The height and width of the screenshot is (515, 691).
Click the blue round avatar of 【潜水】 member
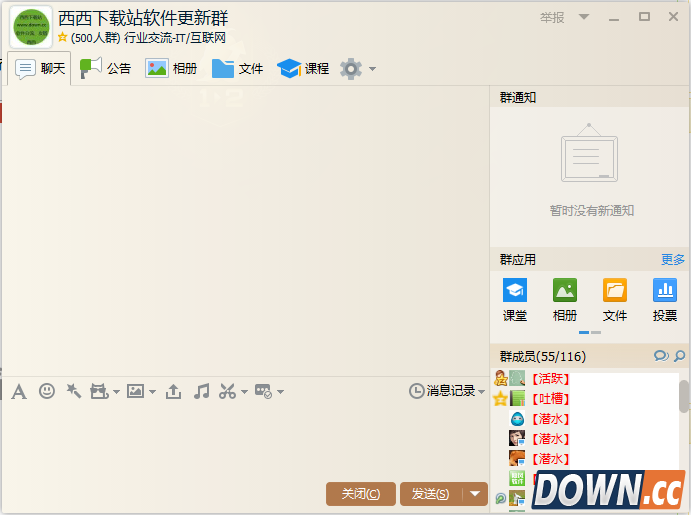517,419
